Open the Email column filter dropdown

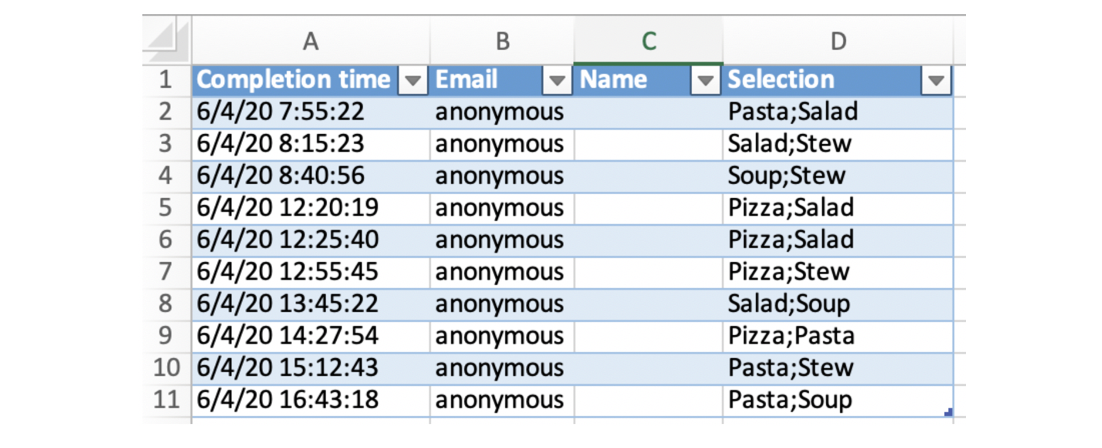558,81
